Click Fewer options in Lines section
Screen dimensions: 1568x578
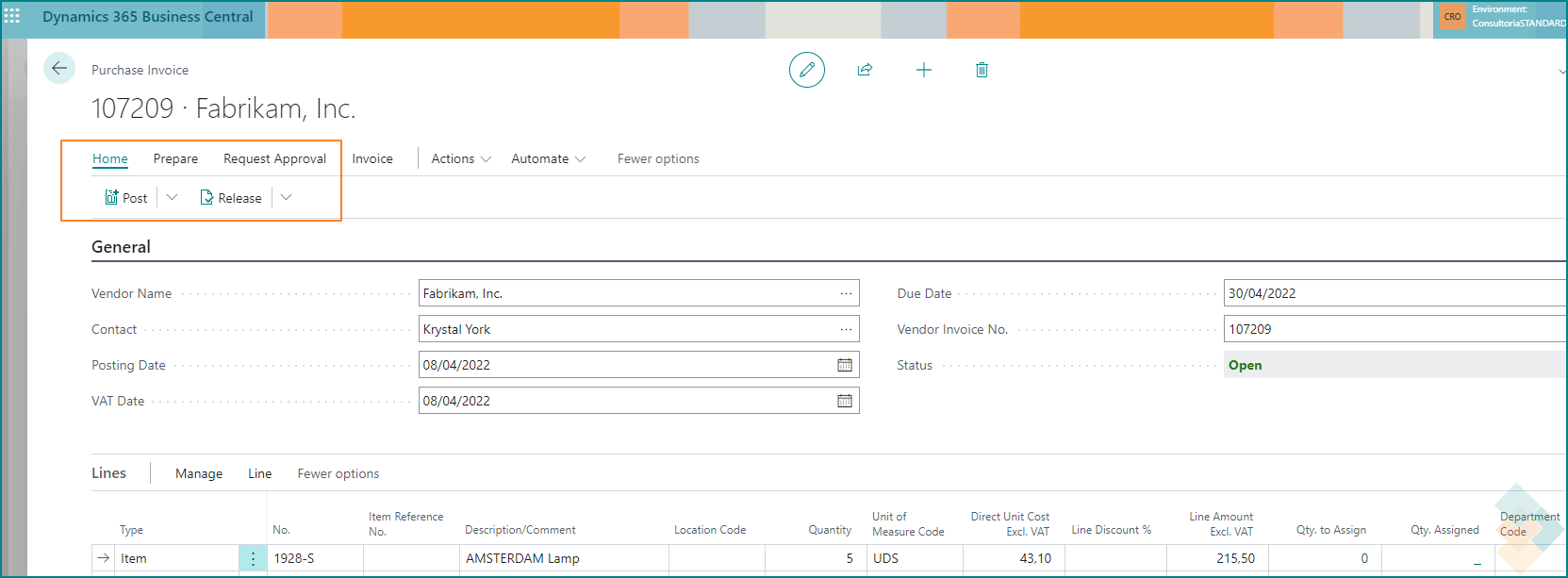coord(338,473)
